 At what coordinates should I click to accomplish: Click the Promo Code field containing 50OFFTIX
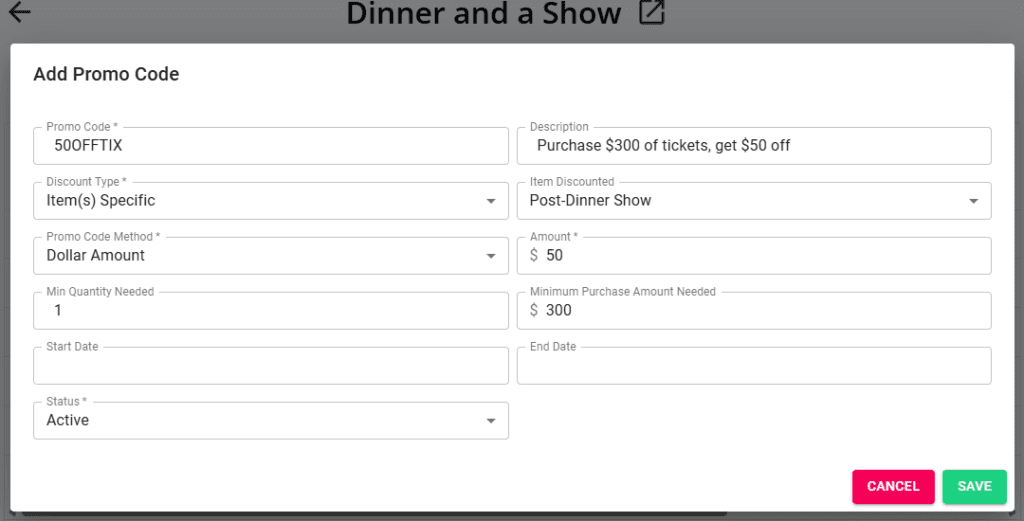click(x=271, y=146)
